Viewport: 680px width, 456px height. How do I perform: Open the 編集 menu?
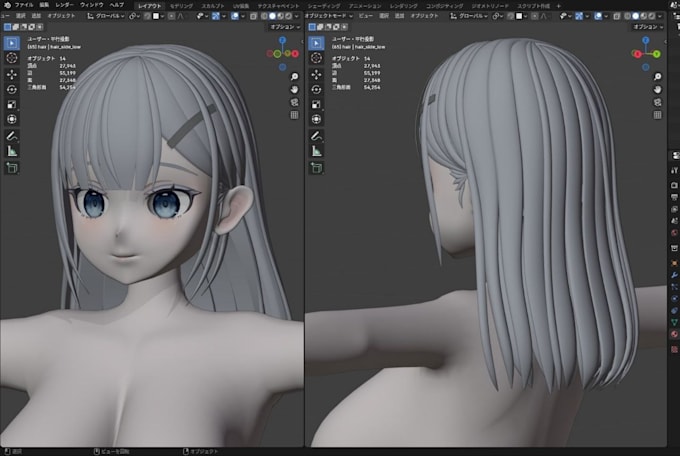[44, 5]
